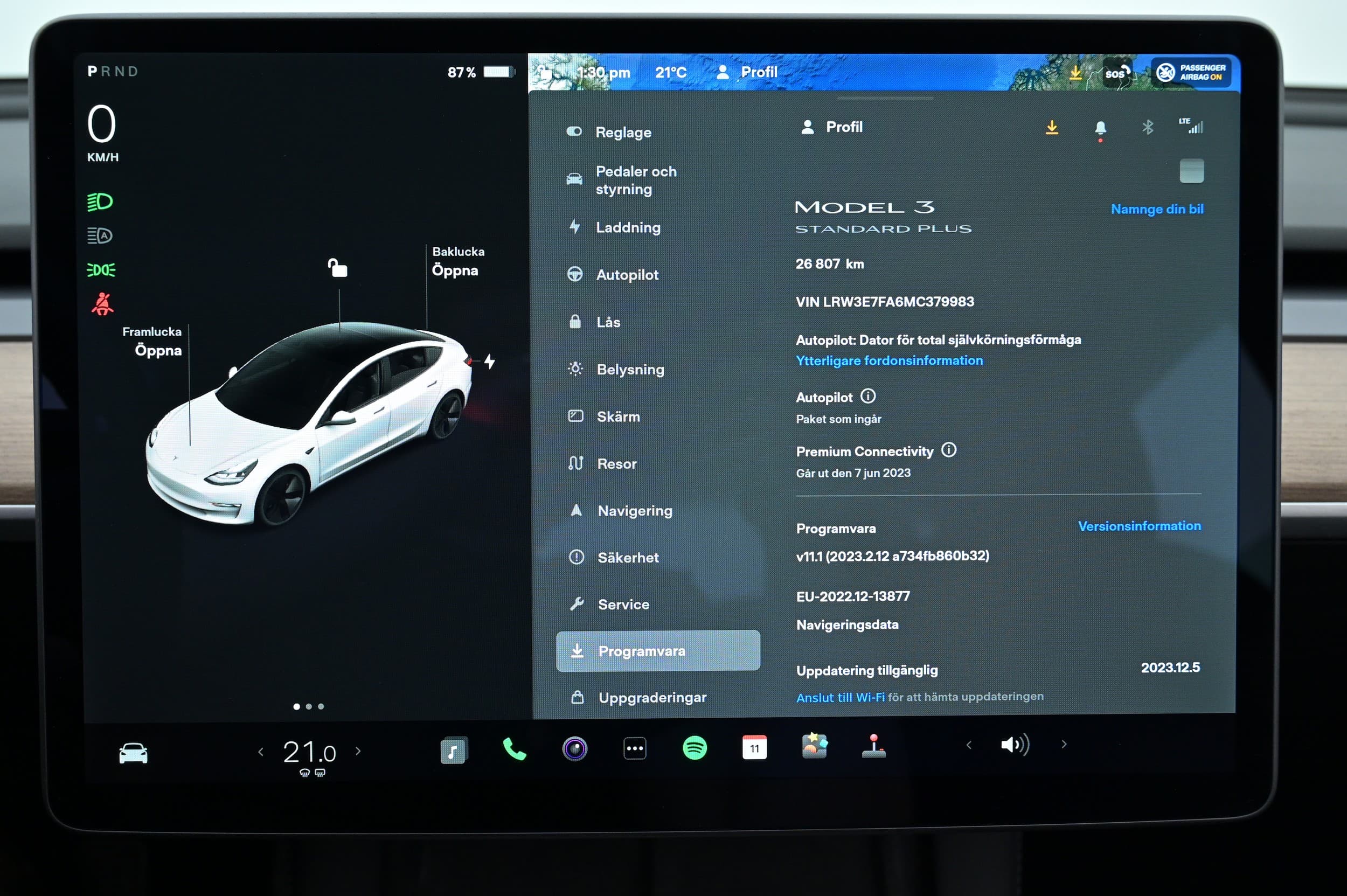
Task: Tap the green phone icon
Action: point(514,748)
